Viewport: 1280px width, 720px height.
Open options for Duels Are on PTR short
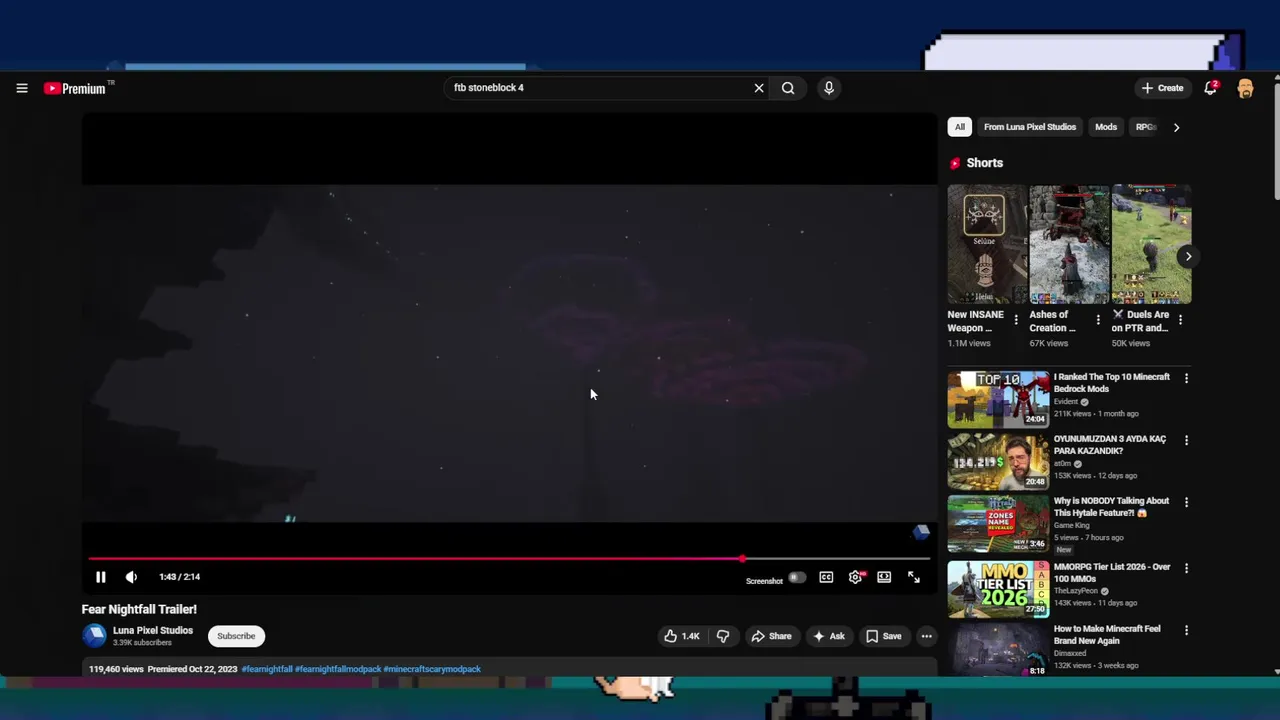tap(1180, 320)
